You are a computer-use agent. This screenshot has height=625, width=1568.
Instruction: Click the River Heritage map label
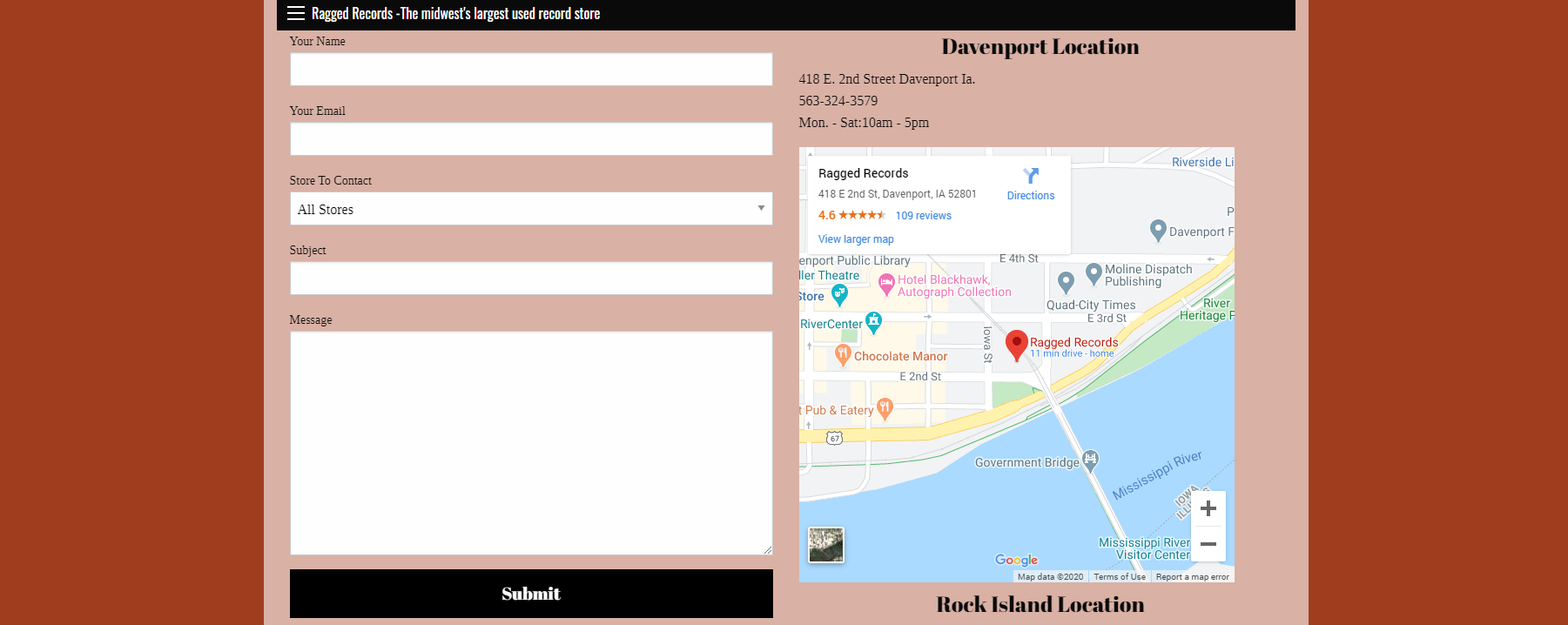point(1207,309)
